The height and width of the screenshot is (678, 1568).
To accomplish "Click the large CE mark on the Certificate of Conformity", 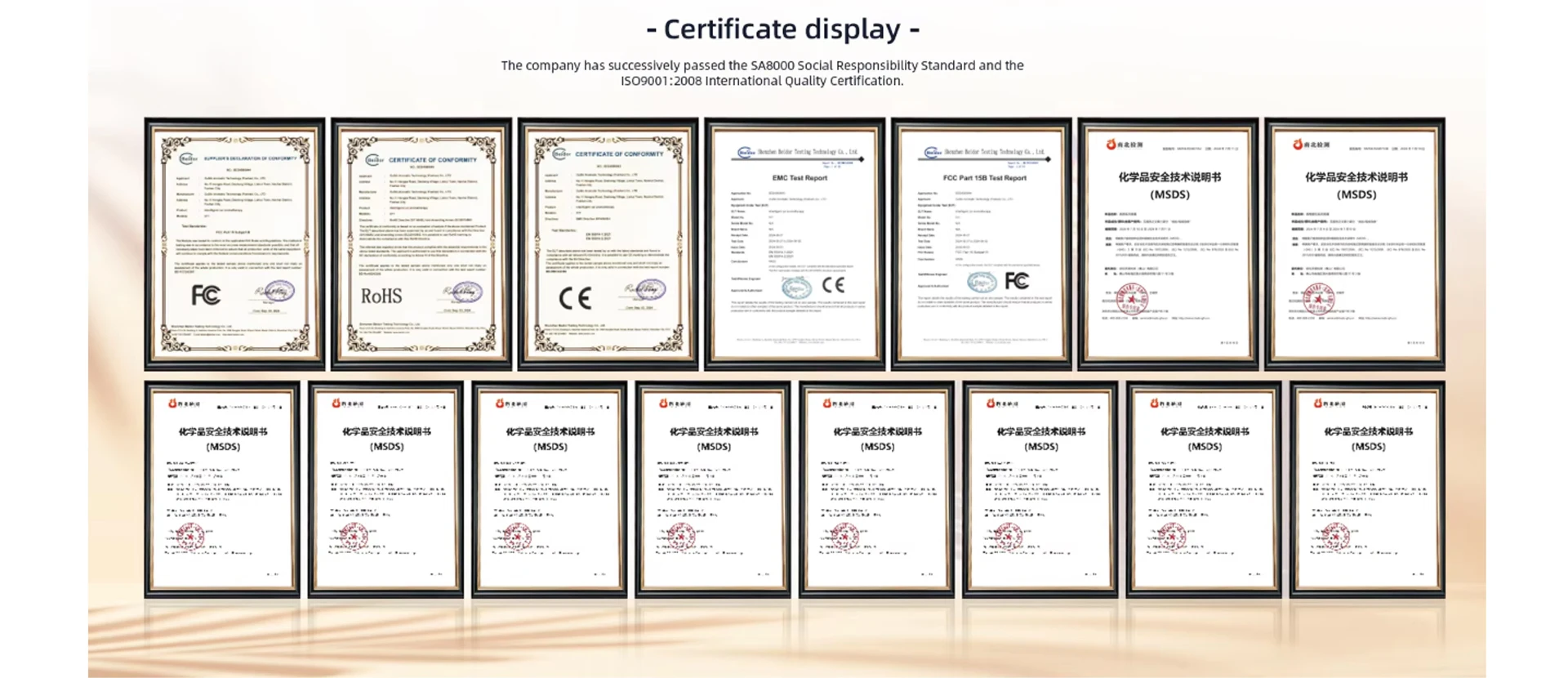I will point(575,298).
